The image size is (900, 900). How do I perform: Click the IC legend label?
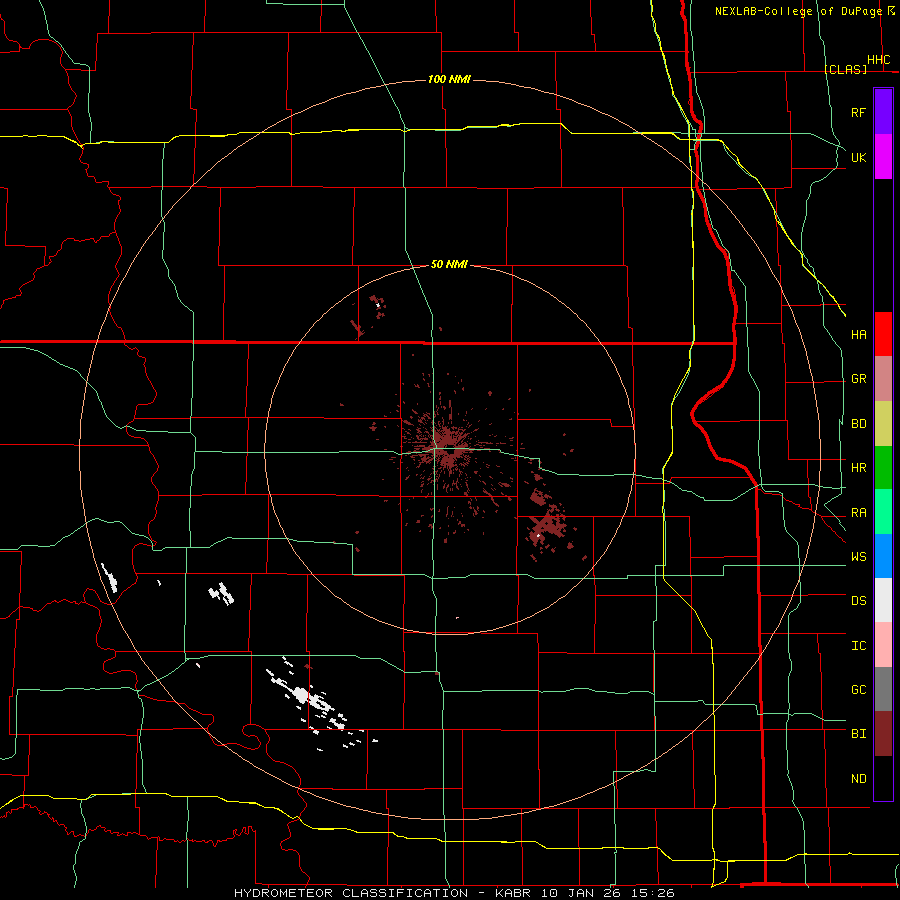click(859, 645)
